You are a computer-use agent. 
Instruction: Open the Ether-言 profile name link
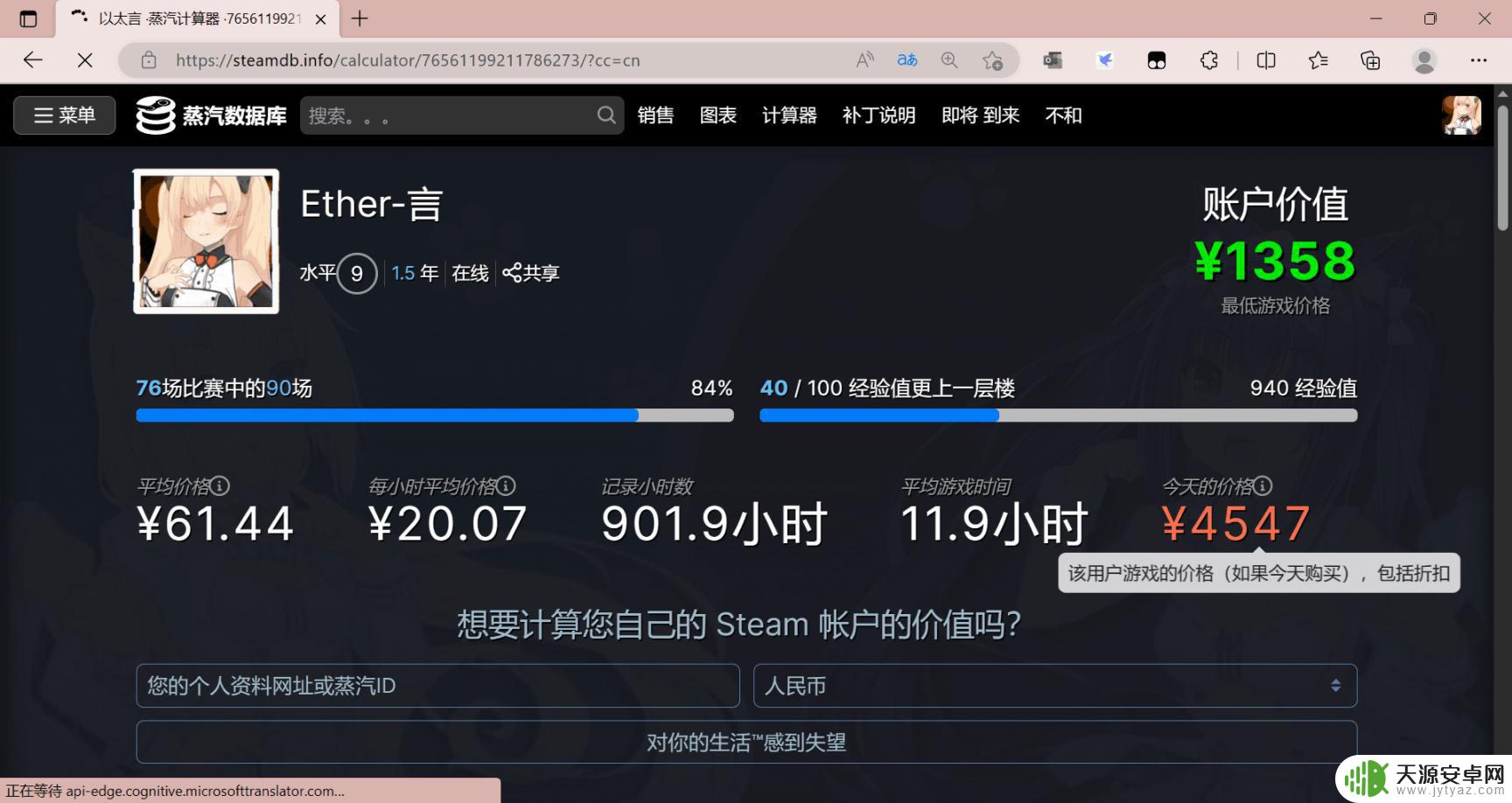[372, 205]
